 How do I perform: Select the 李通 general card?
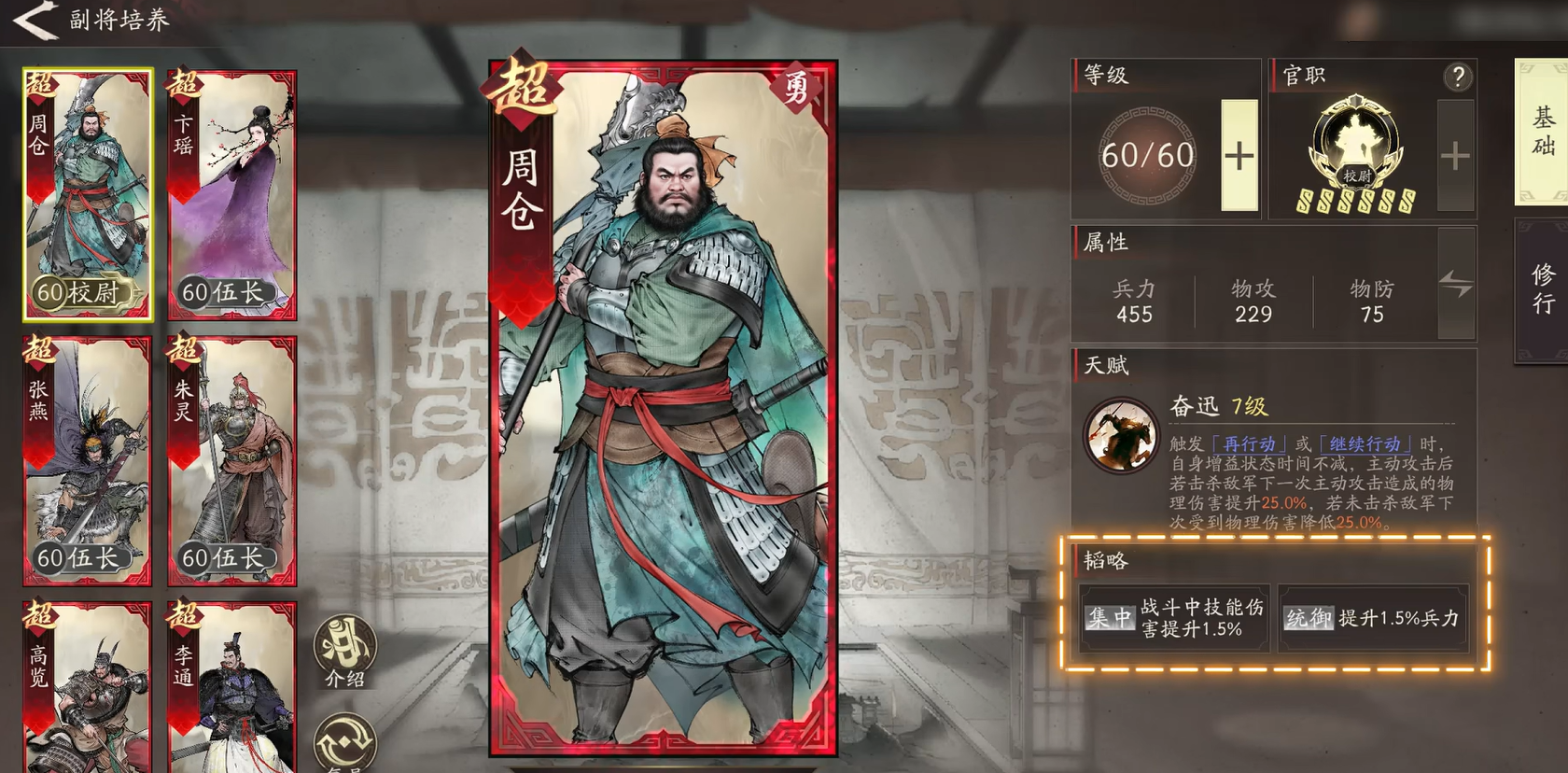tap(232, 687)
